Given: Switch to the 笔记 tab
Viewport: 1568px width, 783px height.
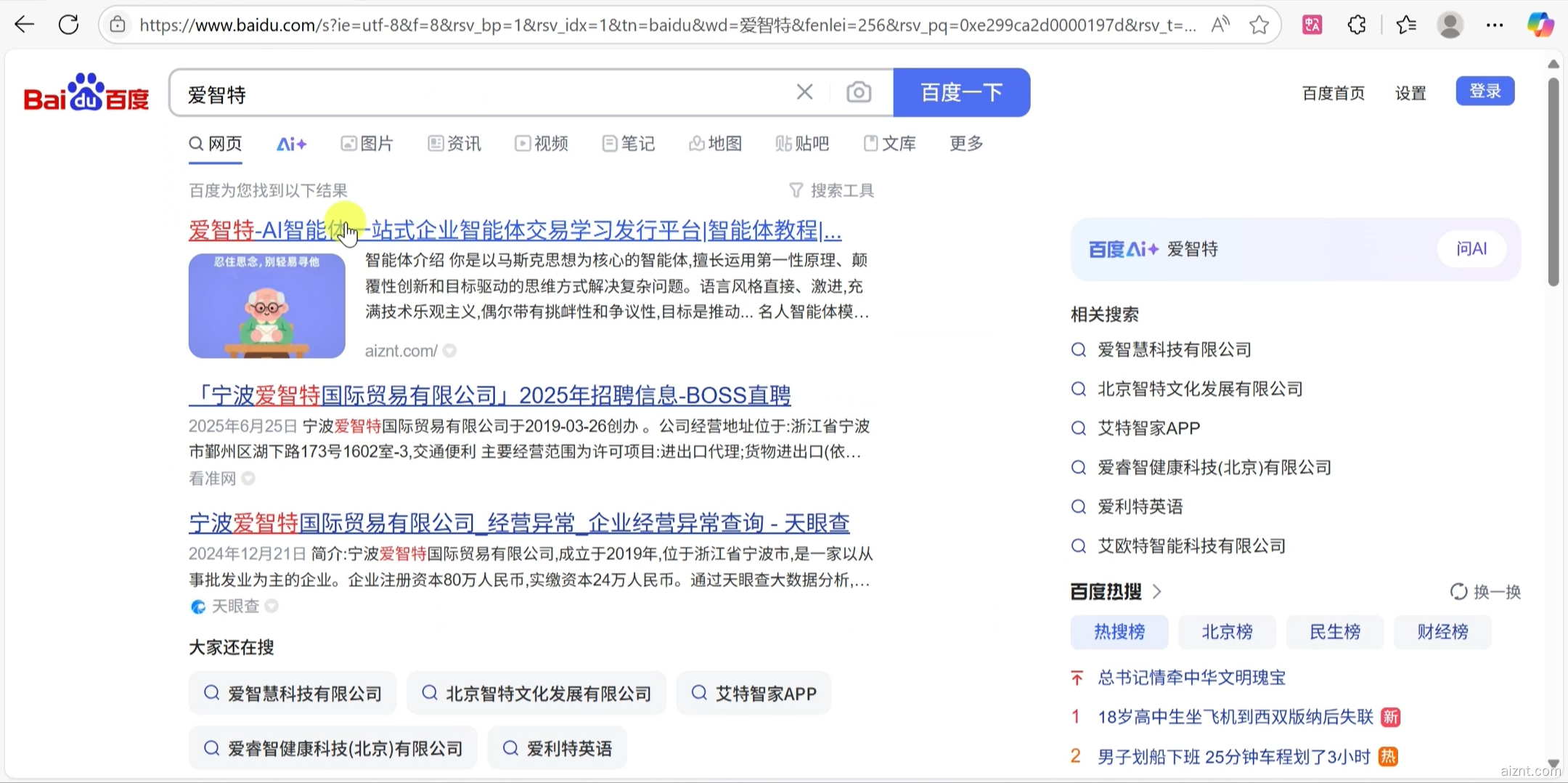Looking at the screenshot, I should coord(629,144).
